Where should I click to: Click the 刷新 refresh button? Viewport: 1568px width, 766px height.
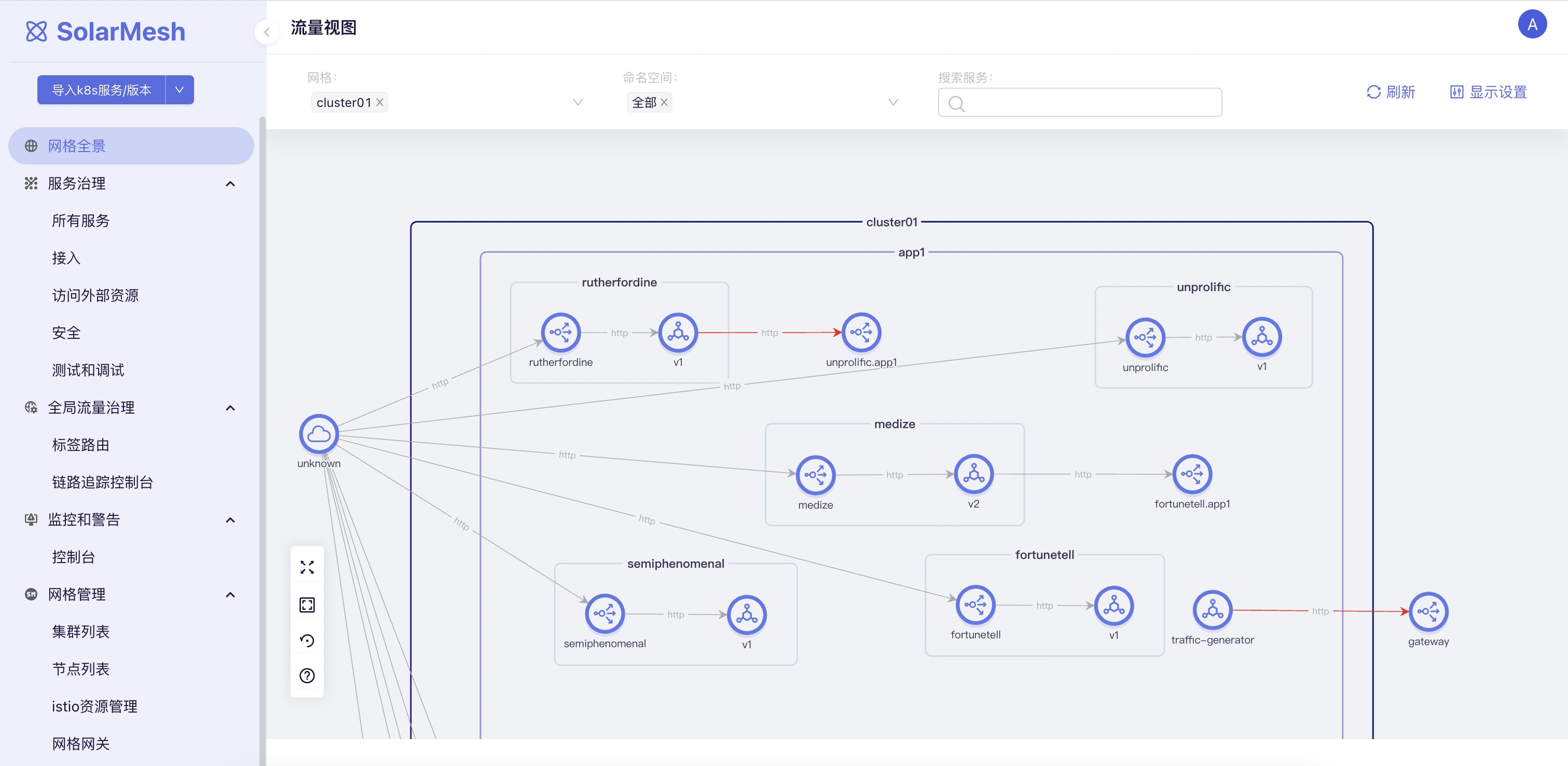coord(1390,92)
